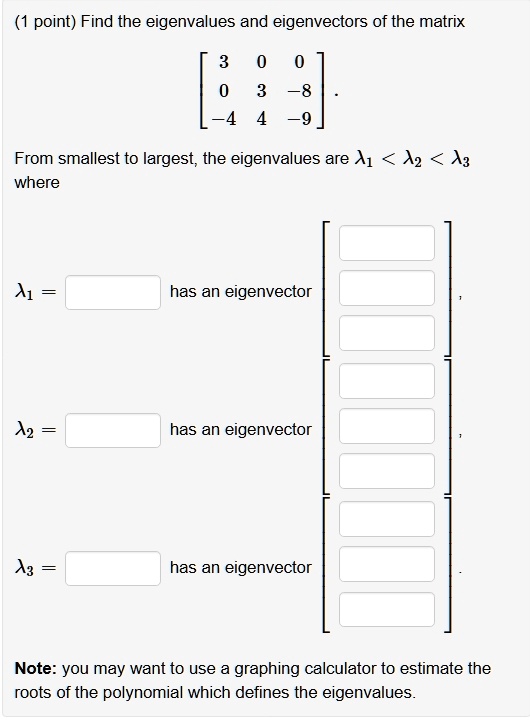Select bottom entry of λ2 eigenvector
This screenshot has width=530, height=721.
pyautogui.click(x=387, y=471)
